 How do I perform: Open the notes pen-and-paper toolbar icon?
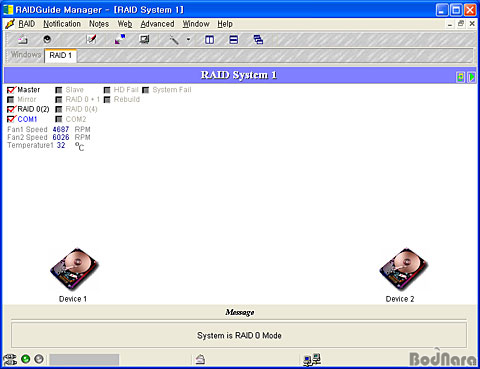[91, 39]
